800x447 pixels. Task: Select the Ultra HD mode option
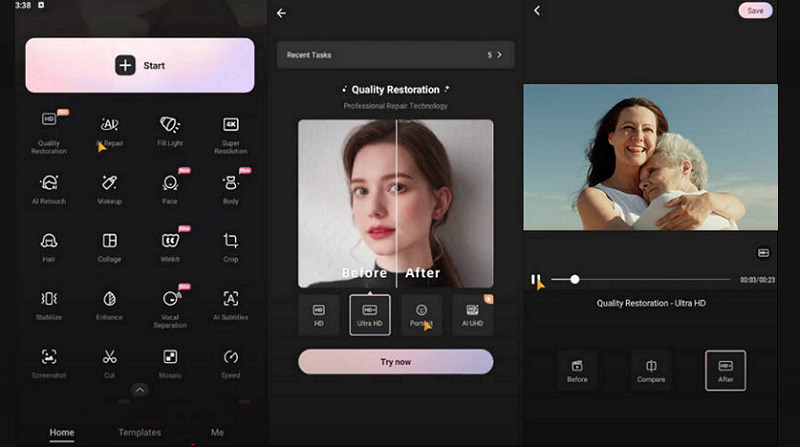pos(370,314)
